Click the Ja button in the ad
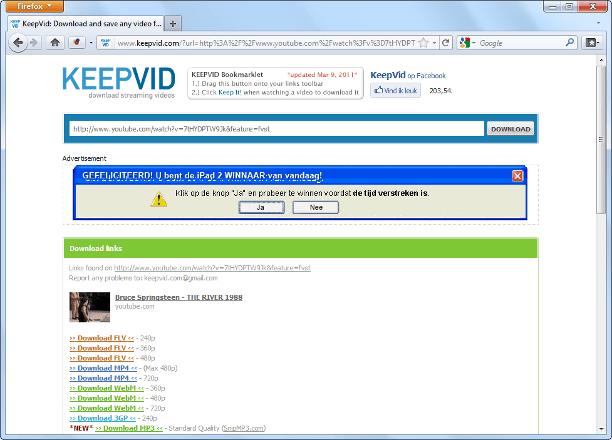 [x=261, y=207]
